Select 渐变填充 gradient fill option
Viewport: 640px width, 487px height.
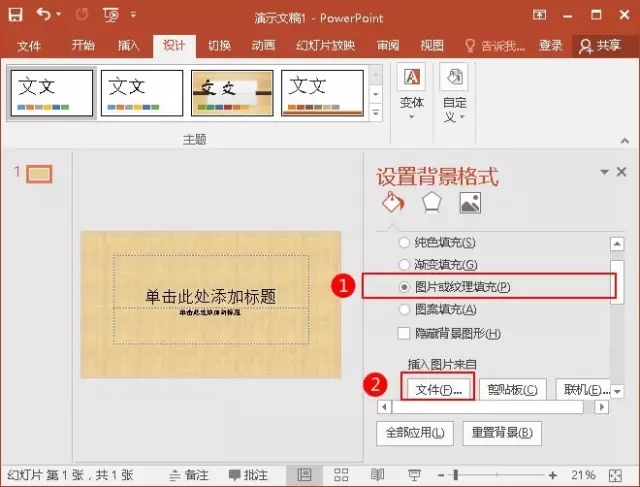click(x=404, y=265)
